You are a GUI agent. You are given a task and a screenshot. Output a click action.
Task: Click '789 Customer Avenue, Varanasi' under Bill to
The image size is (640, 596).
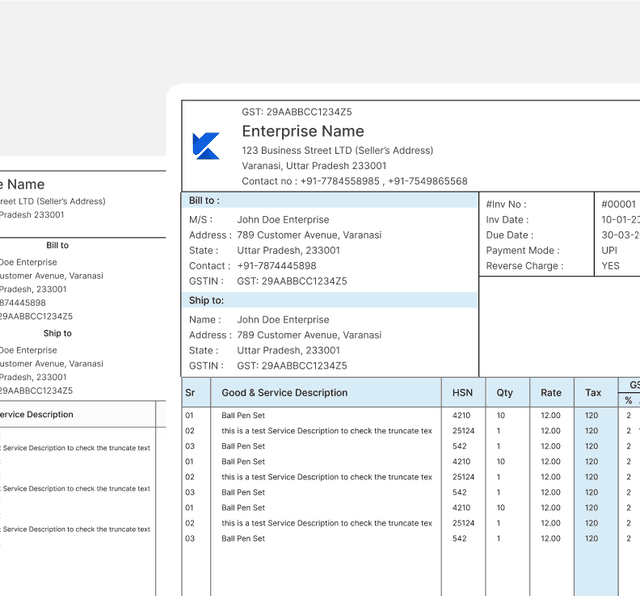(x=309, y=235)
